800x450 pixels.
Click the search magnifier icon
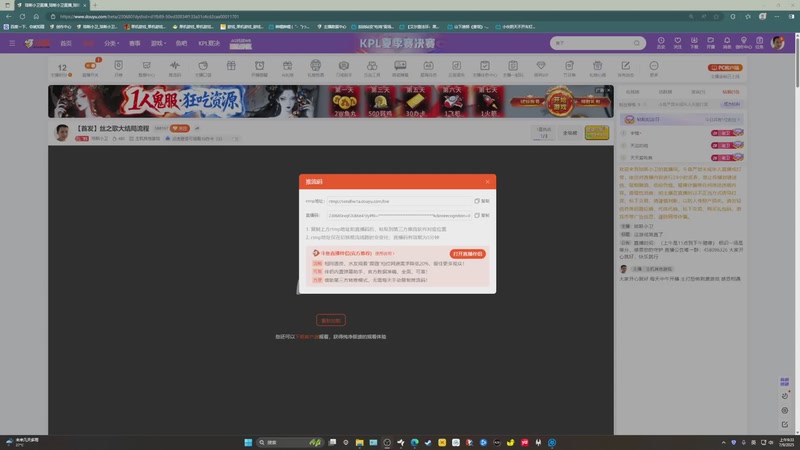(637, 43)
